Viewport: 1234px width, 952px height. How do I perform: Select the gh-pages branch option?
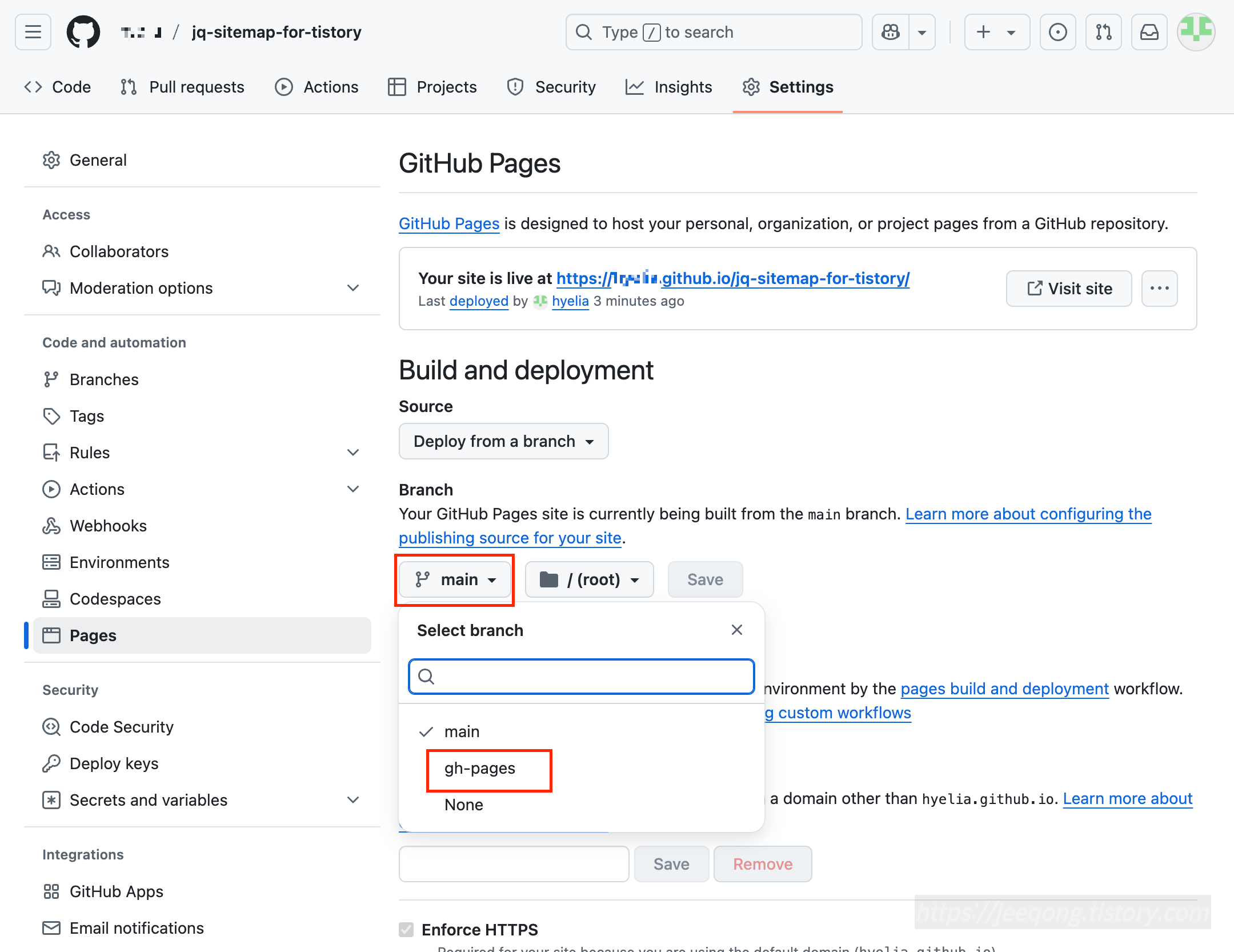click(x=480, y=769)
